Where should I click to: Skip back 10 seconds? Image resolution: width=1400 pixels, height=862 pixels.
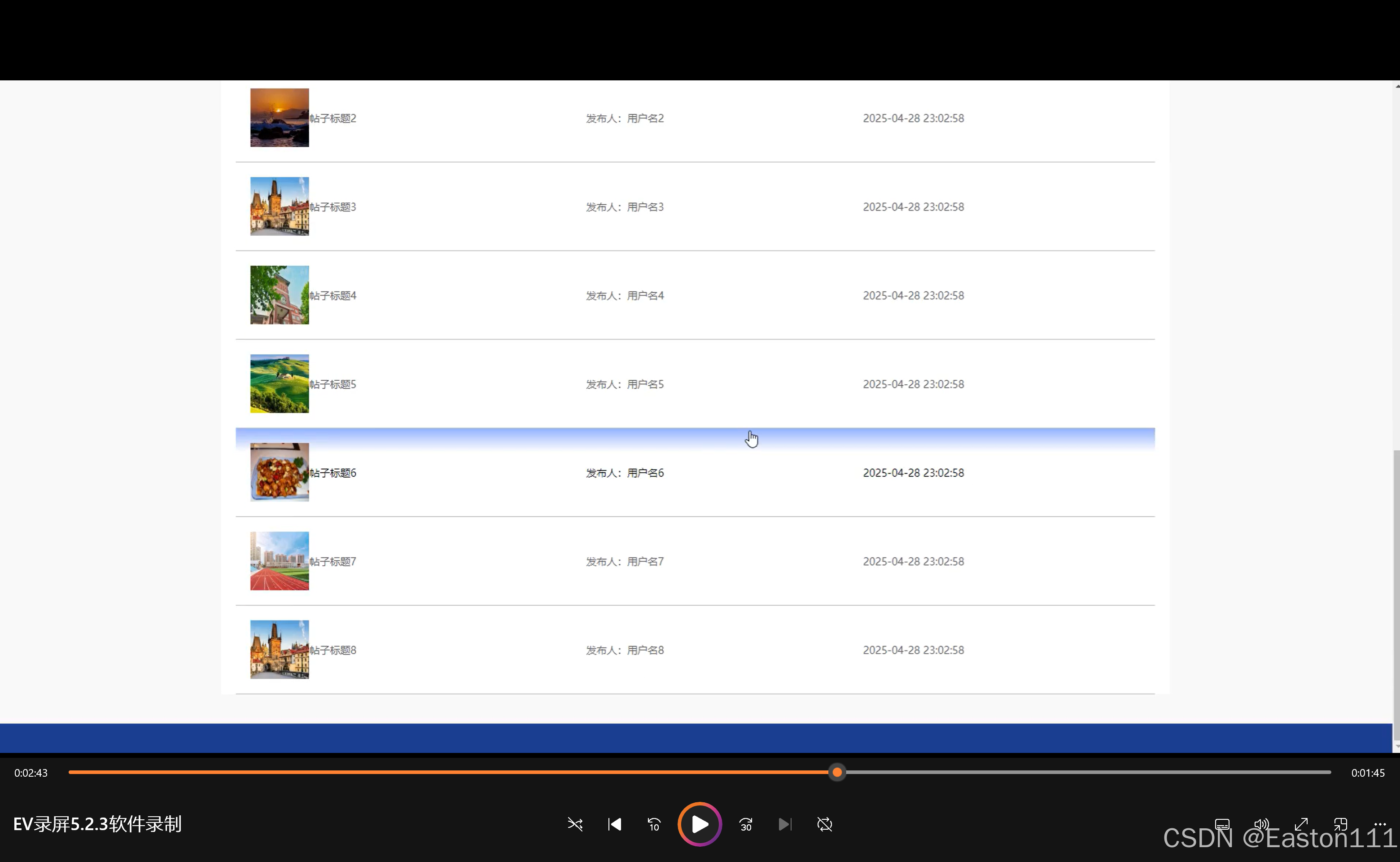tap(654, 824)
